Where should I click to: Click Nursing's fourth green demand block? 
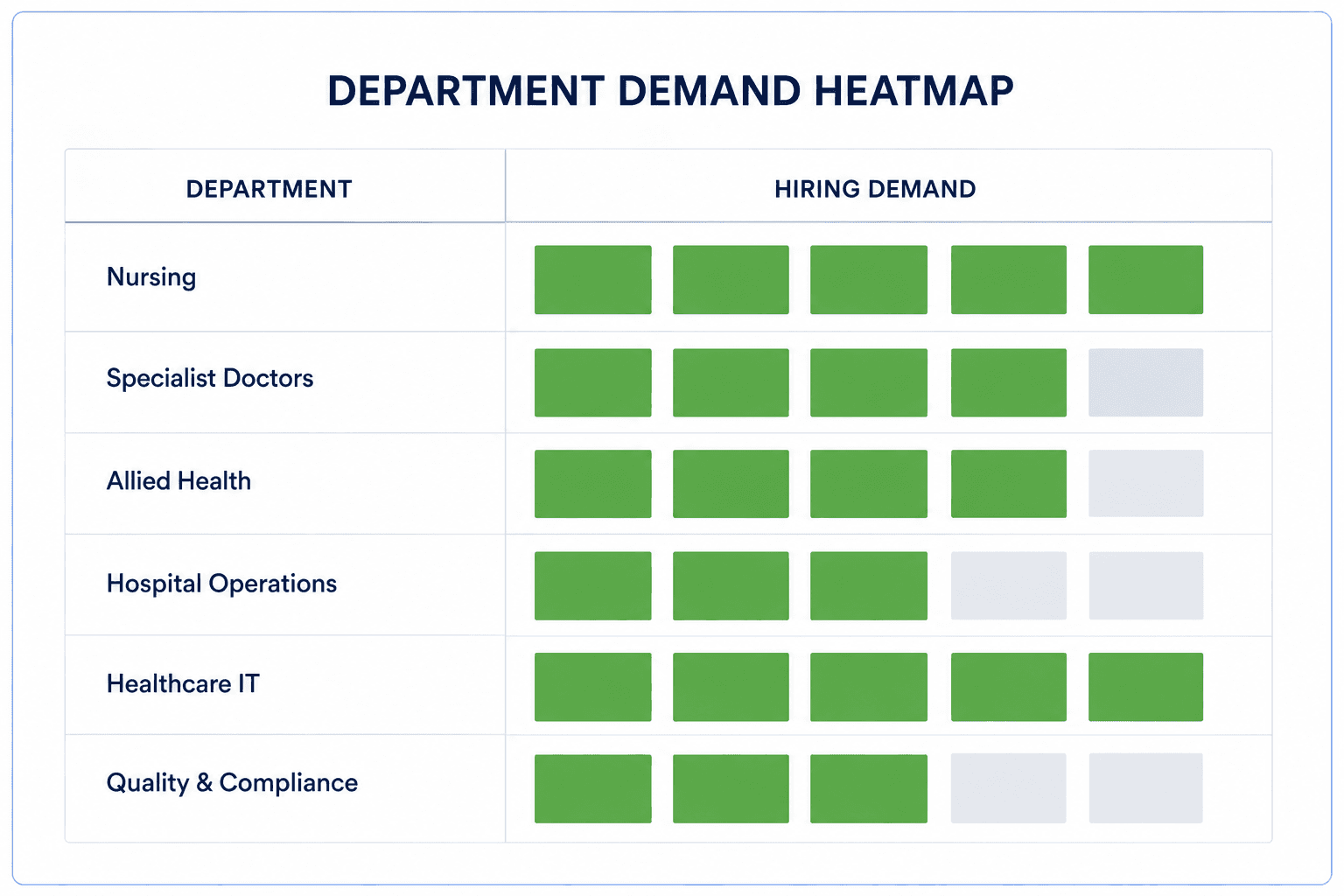(1009, 280)
